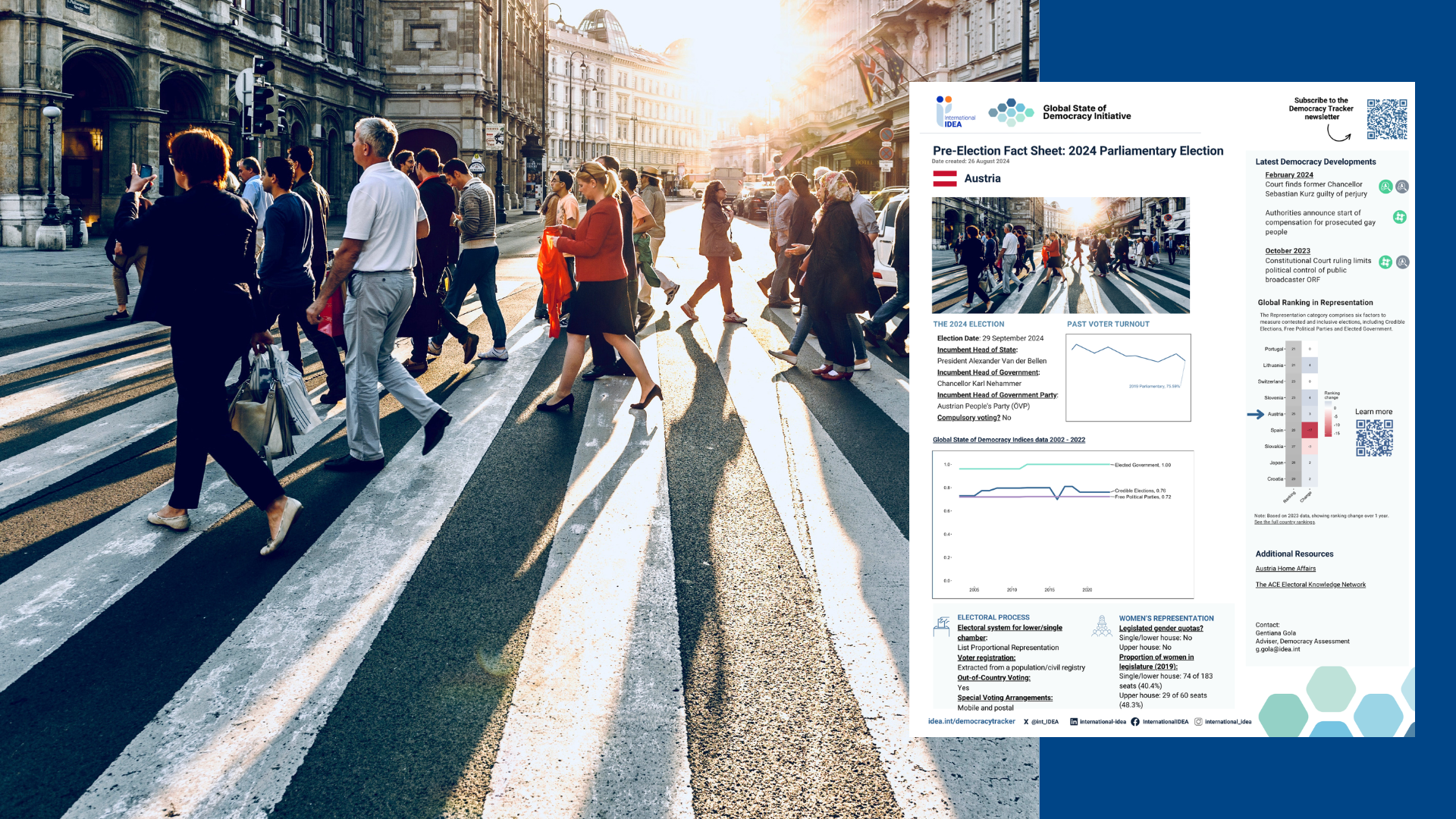Click the Additional Resources heading
The image size is (1456, 819).
(1294, 554)
